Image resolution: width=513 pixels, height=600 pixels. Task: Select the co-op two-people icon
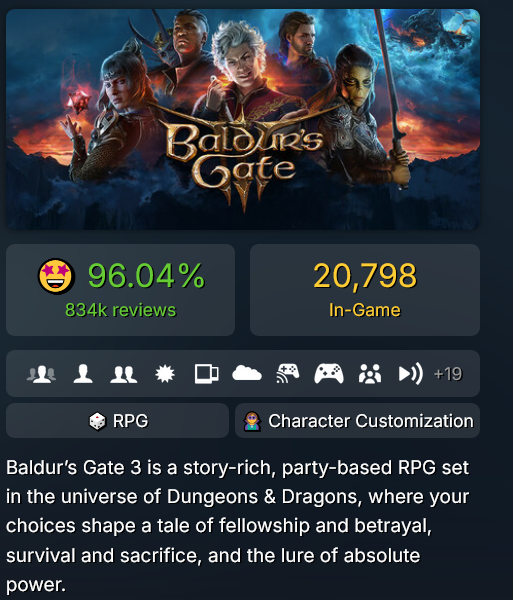(x=124, y=374)
